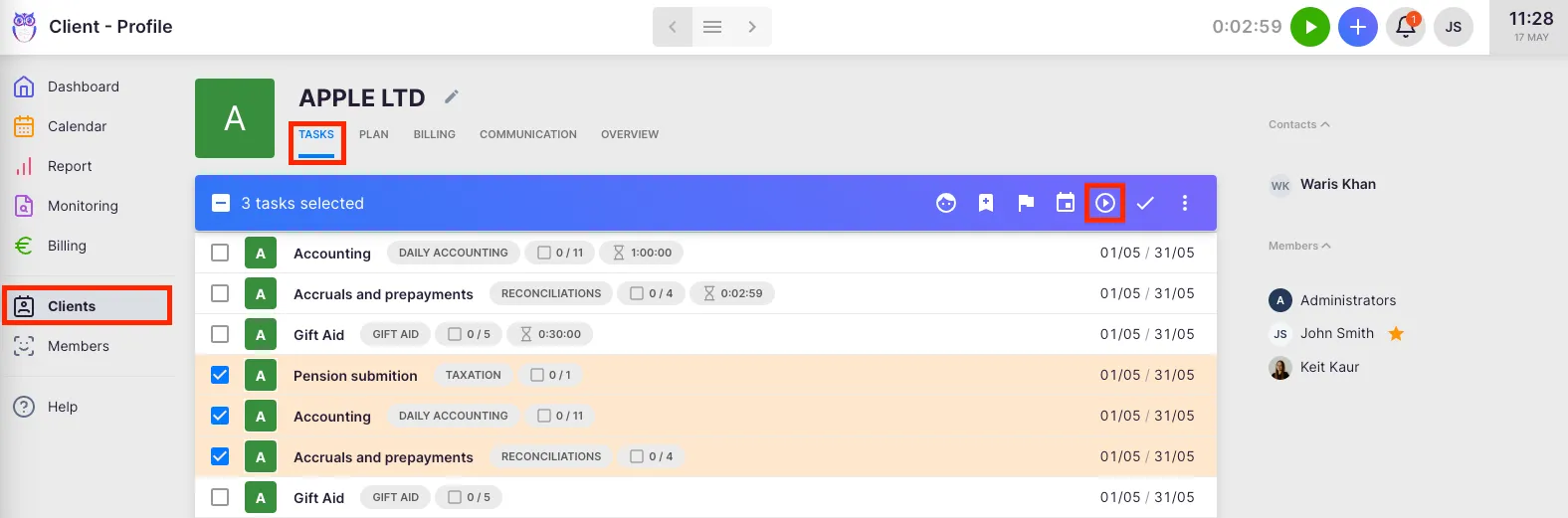Open Monitoring from the sidebar
The image size is (1568, 518).
pos(83,206)
